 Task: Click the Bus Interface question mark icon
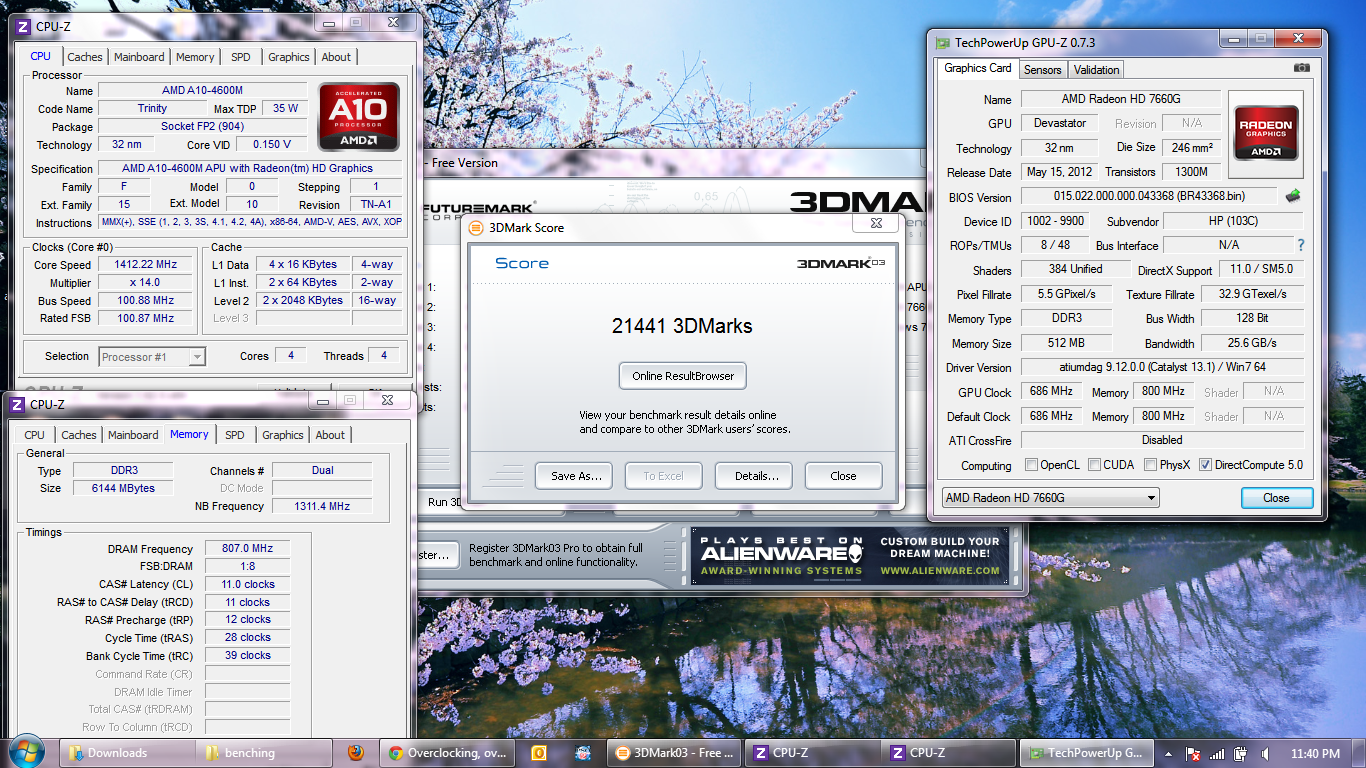coord(1301,245)
